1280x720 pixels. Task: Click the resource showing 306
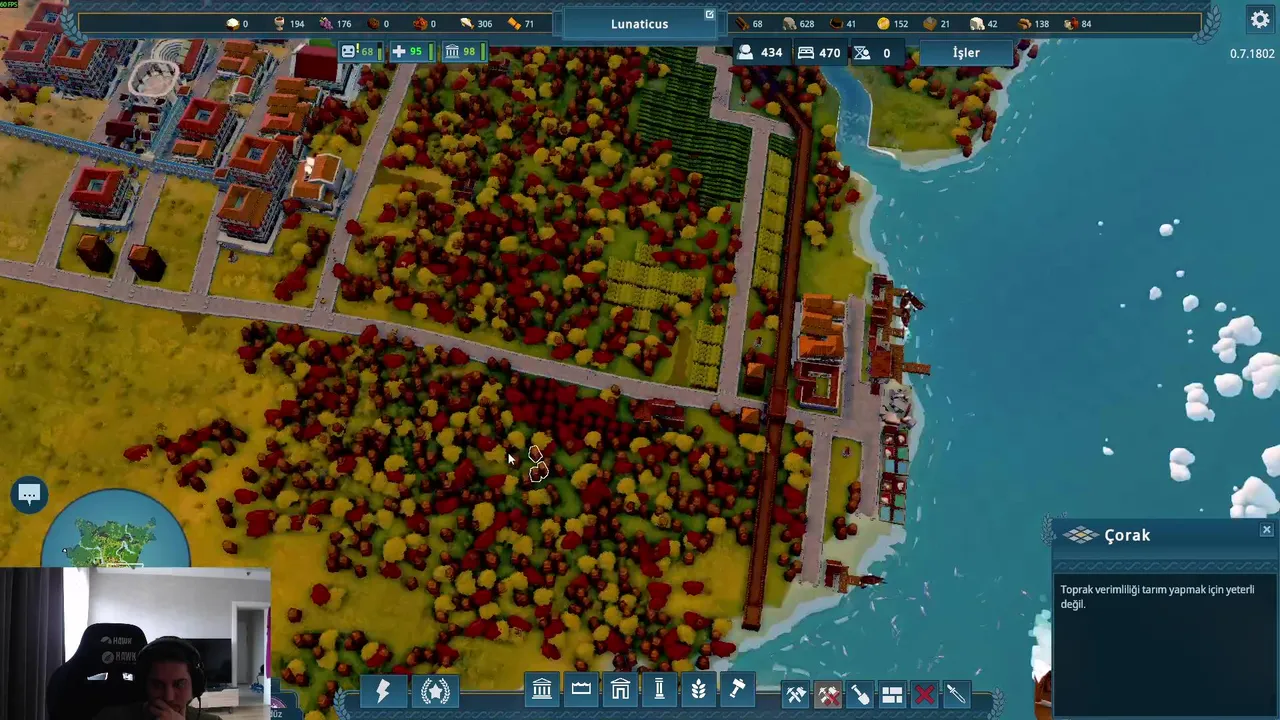[x=476, y=24]
